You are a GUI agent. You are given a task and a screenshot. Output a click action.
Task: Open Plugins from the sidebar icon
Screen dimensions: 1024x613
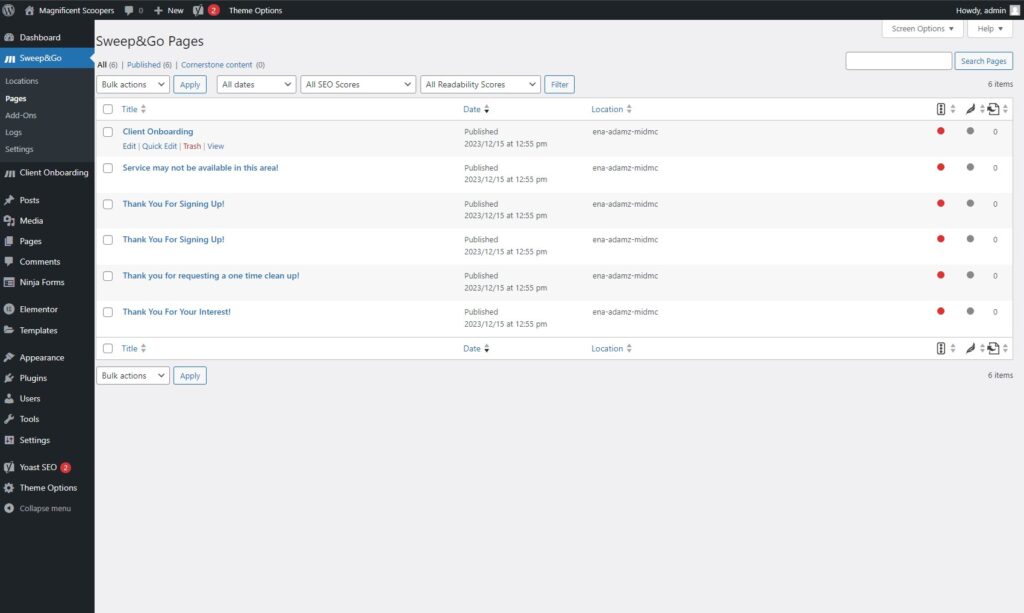pos(9,378)
